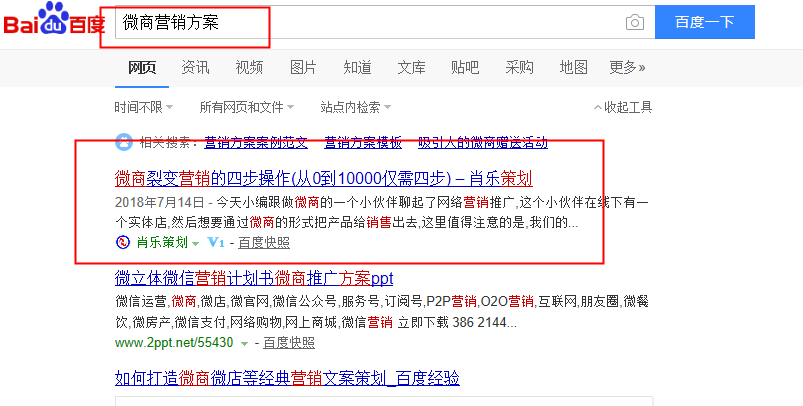The image size is (803, 406).
Task: Open arrow menu next to www.2ppt.net/55430
Action: pyautogui.click(x=244, y=343)
